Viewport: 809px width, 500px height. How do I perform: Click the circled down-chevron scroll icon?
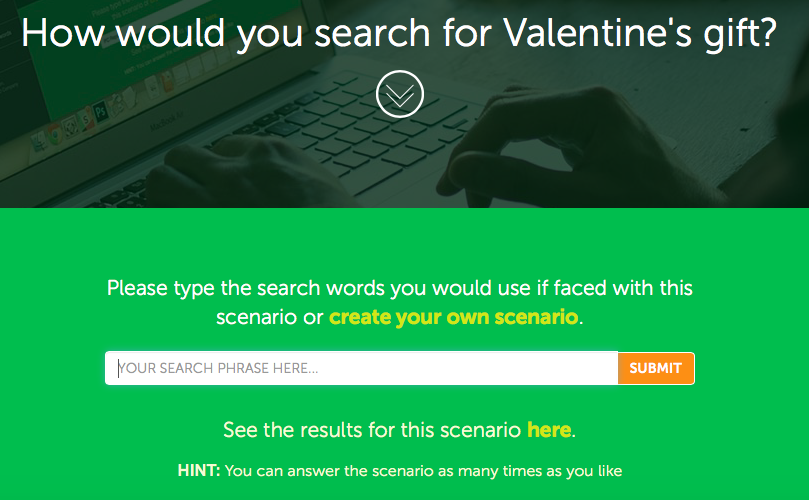(400, 94)
